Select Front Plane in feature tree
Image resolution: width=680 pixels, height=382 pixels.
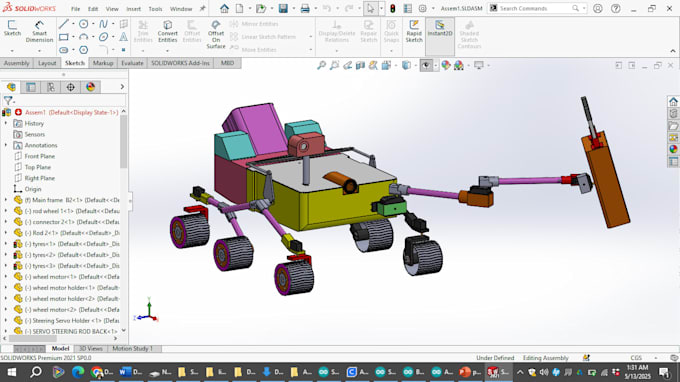point(39,156)
